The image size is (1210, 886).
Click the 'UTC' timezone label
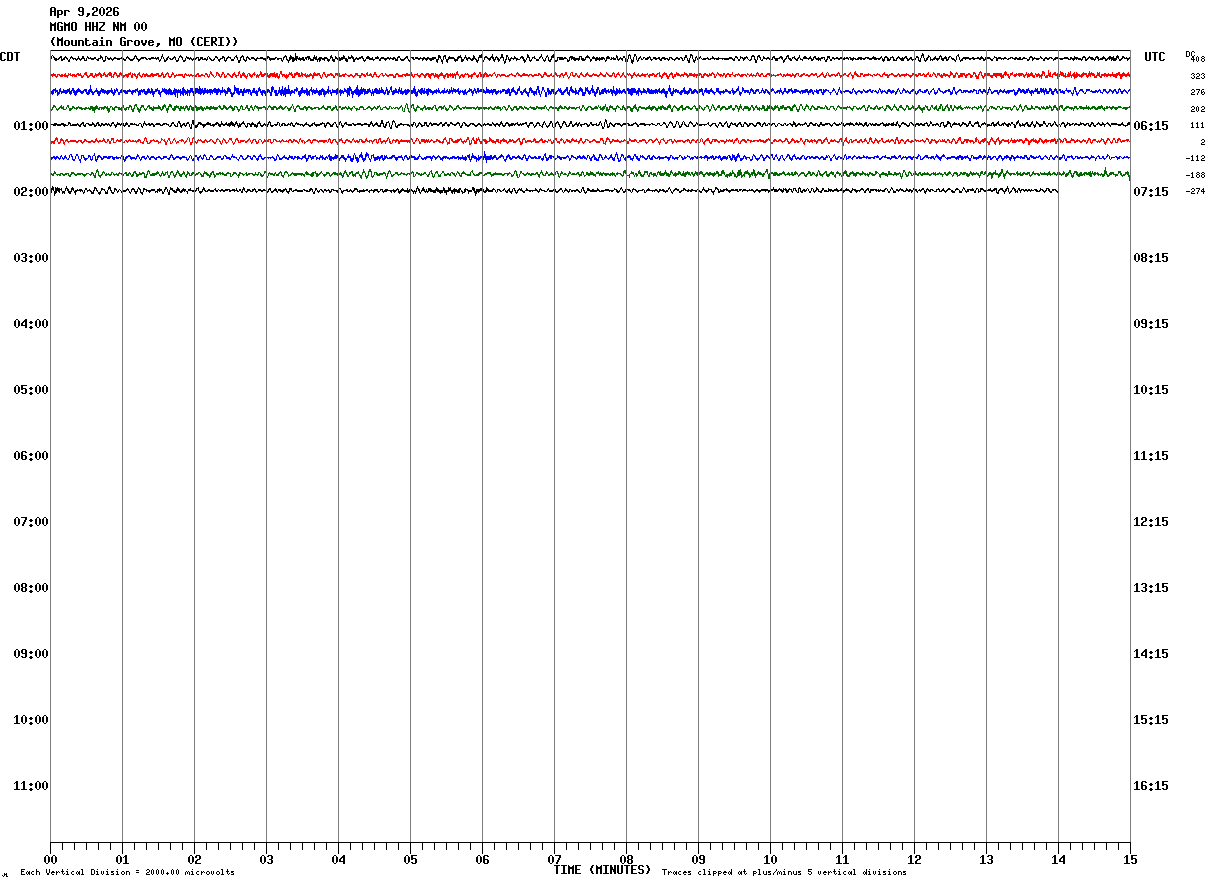pos(1155,57)
